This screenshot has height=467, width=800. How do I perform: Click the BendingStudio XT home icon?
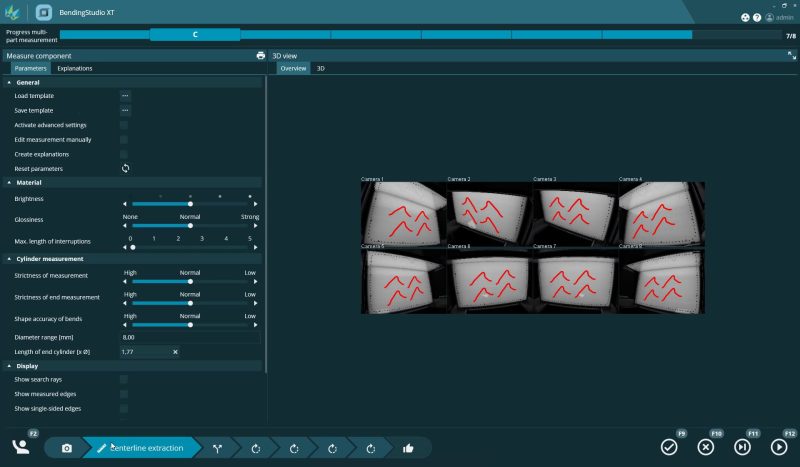click(43, 12)
